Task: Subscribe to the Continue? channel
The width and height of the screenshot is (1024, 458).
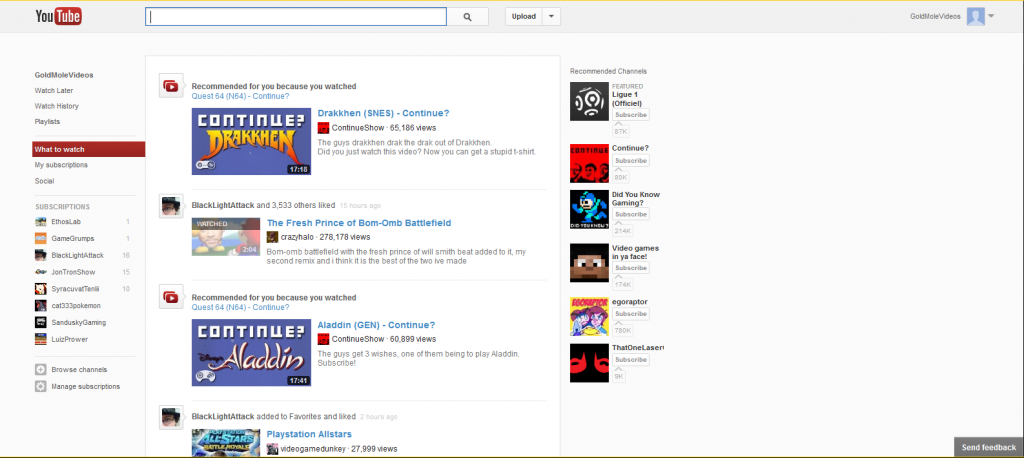Action: pyautogui.click(x=631, y=161)
